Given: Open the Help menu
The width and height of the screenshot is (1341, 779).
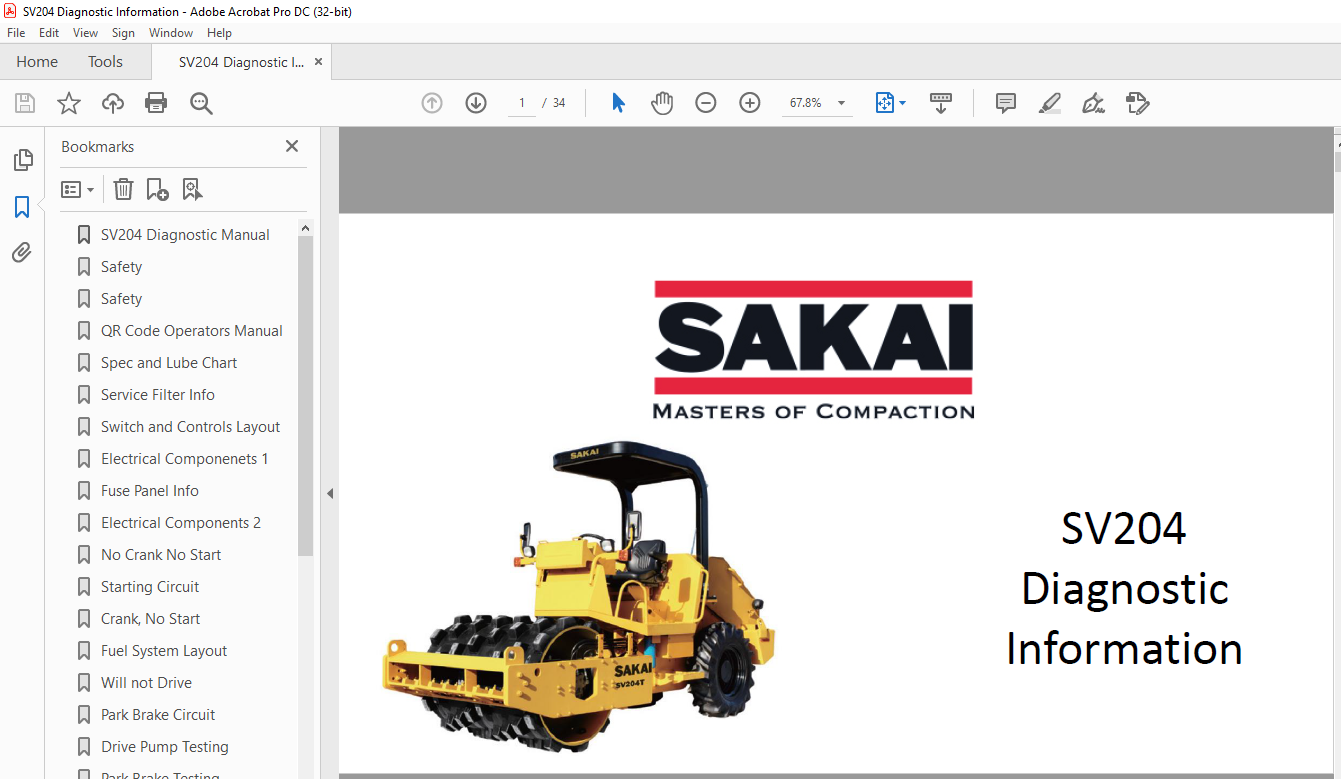Looking at the screenshot, I should point(219,33).
